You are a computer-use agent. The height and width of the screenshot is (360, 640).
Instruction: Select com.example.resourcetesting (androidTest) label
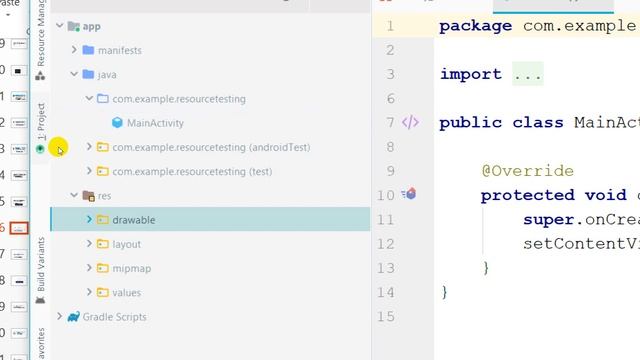[x=211, y=147]
